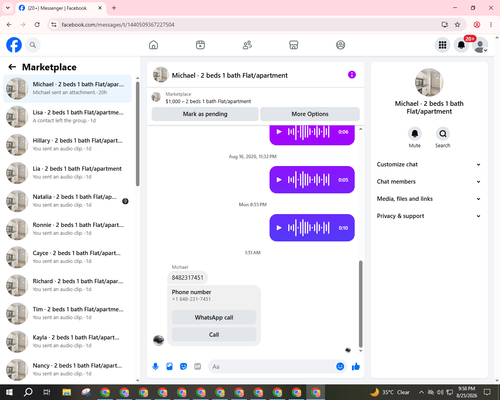Image resolution: width=500 pixels, height=400 pixels.
Task: Open the Cayce conversation
Action: pyautogui.click(x=67, y=257)
